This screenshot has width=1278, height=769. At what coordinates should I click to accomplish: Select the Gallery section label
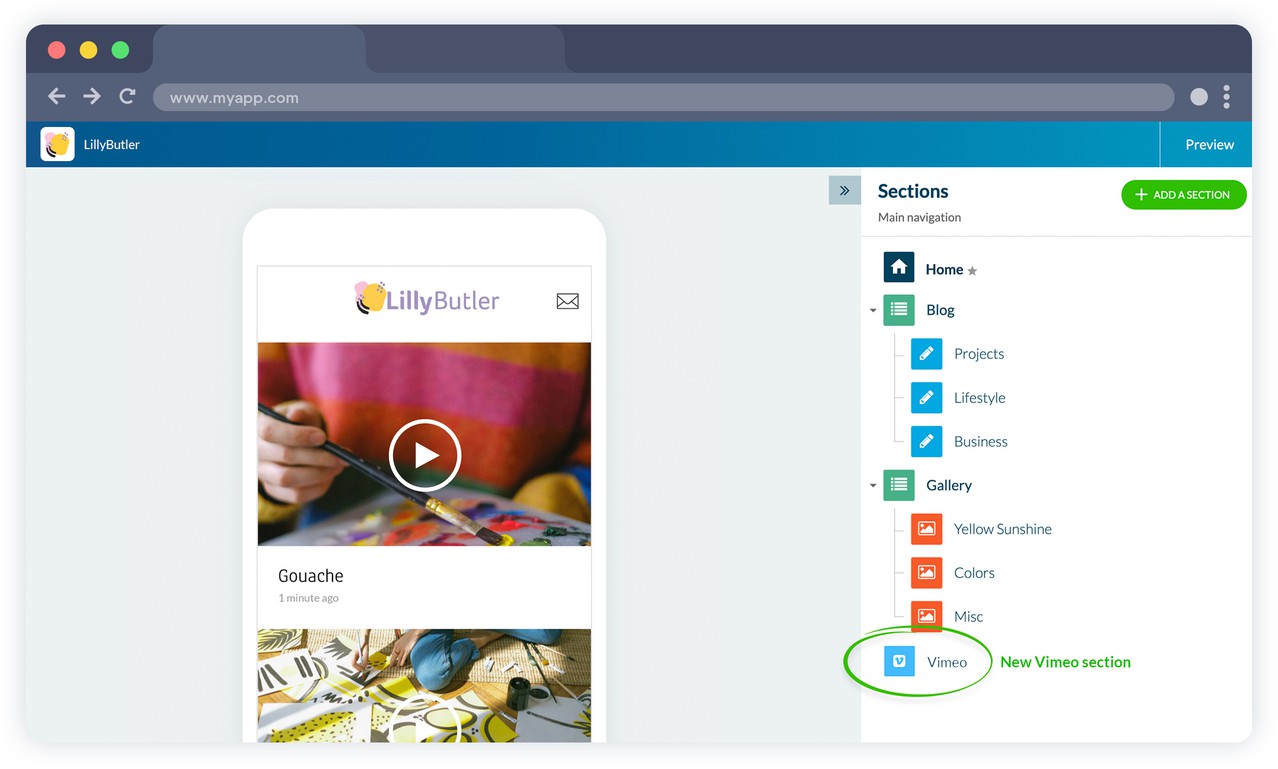point(949,485)
